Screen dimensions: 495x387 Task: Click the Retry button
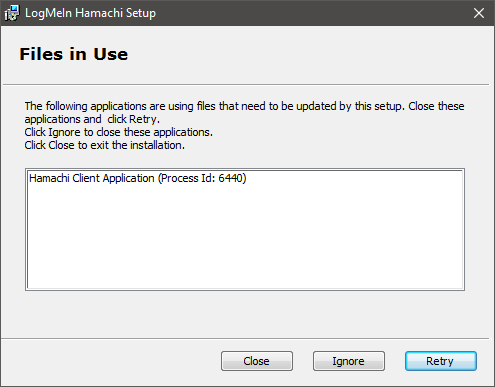pos(441,361)
